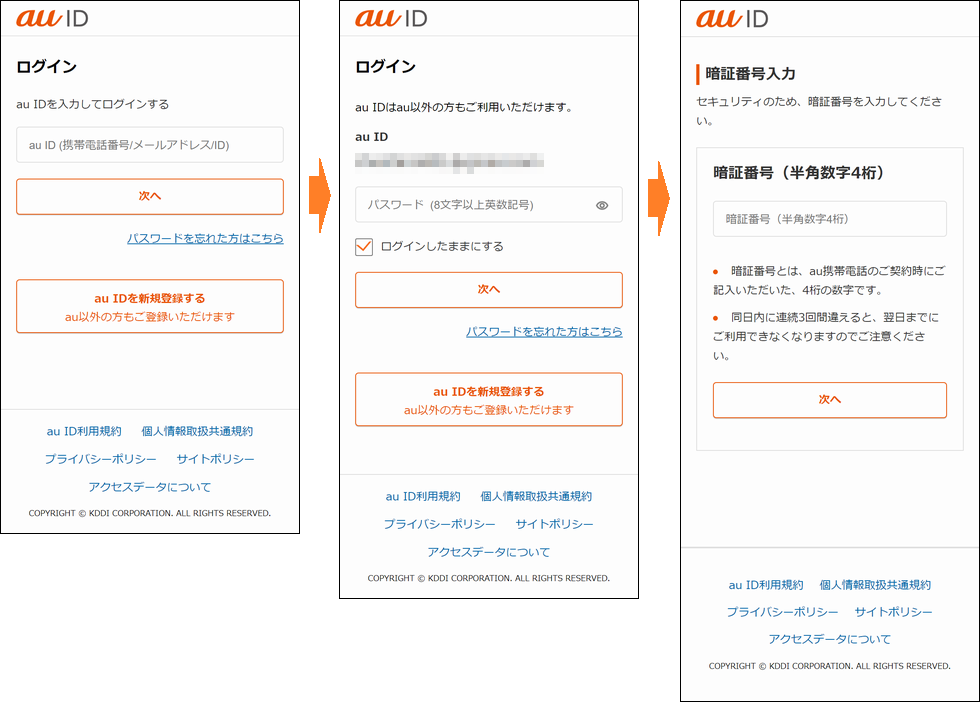Open アクセスデータについて in the password screen footer
The image size is (980, 702).
tap(488, 552)
